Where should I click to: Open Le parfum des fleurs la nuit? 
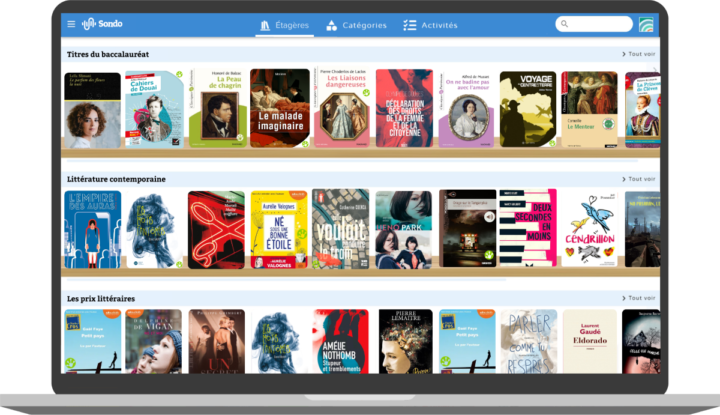(x=93, y=110)
